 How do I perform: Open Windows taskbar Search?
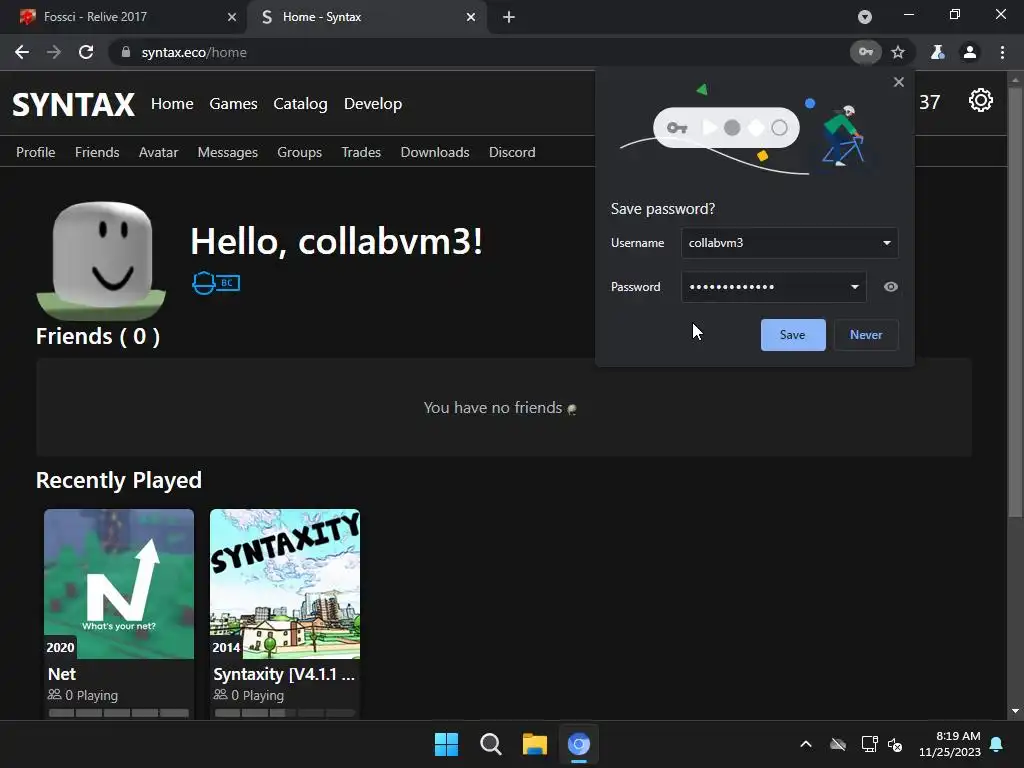pyautogui.click(x=490, y=744)
